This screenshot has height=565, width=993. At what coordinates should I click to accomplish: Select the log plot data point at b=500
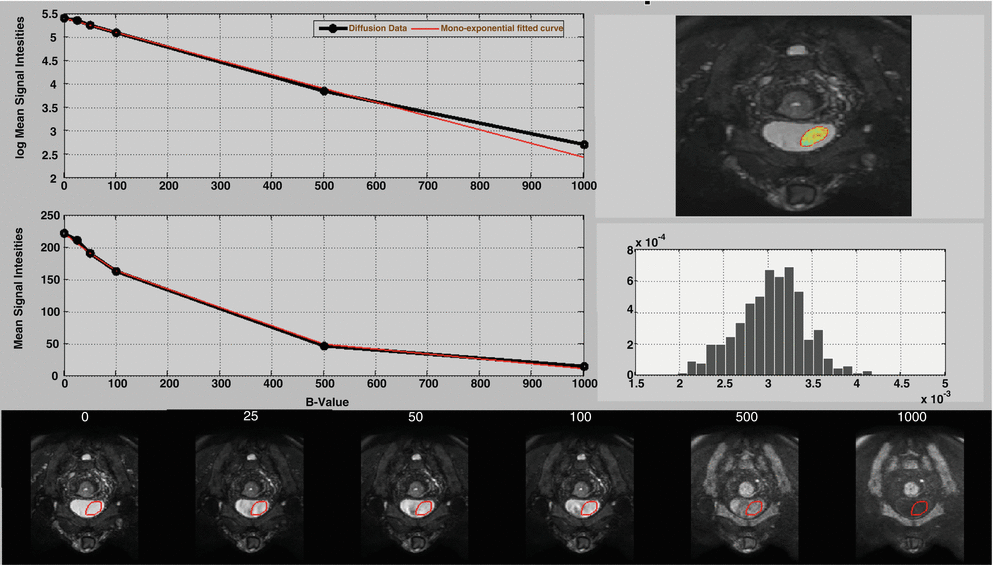click(x=324, y=91)
